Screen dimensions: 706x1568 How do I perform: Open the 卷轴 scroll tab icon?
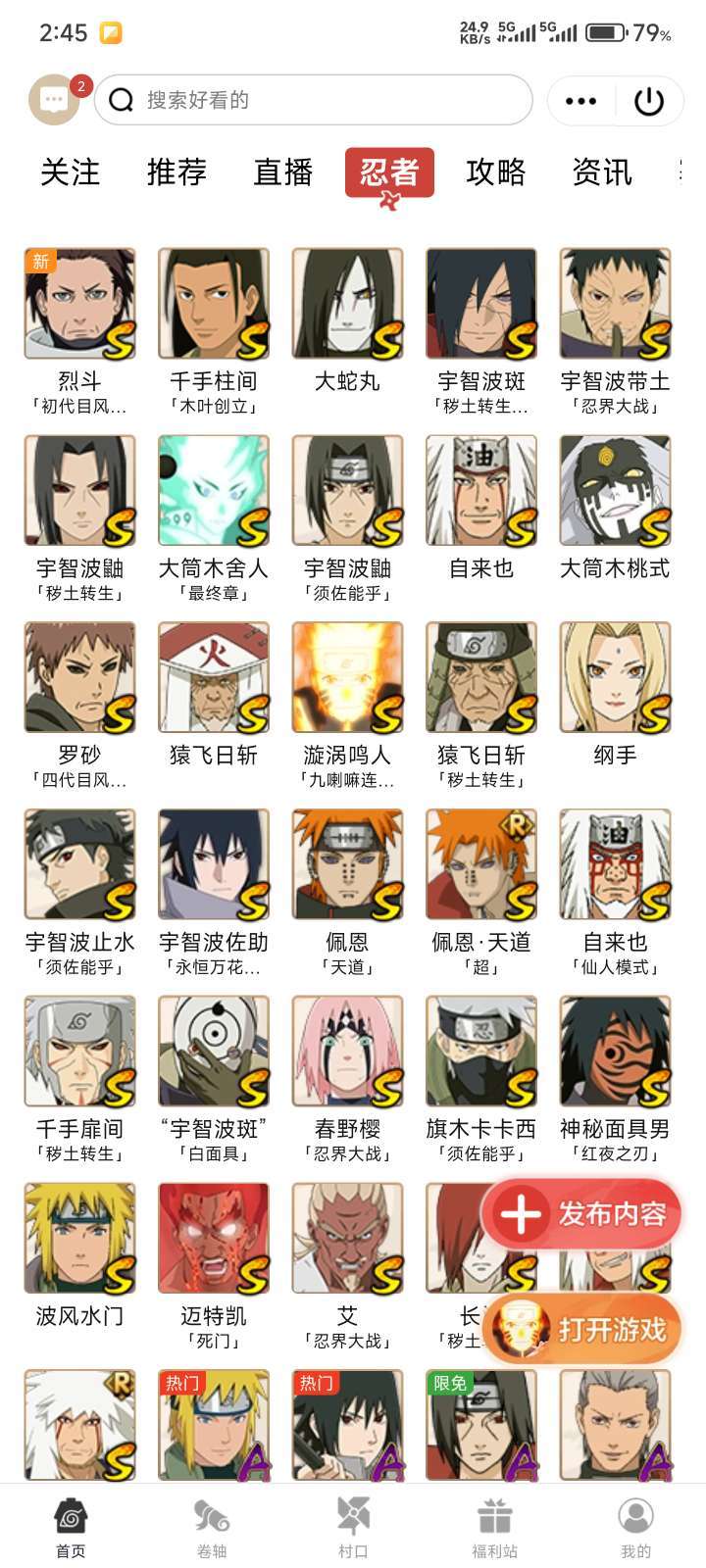[212, 1518]
